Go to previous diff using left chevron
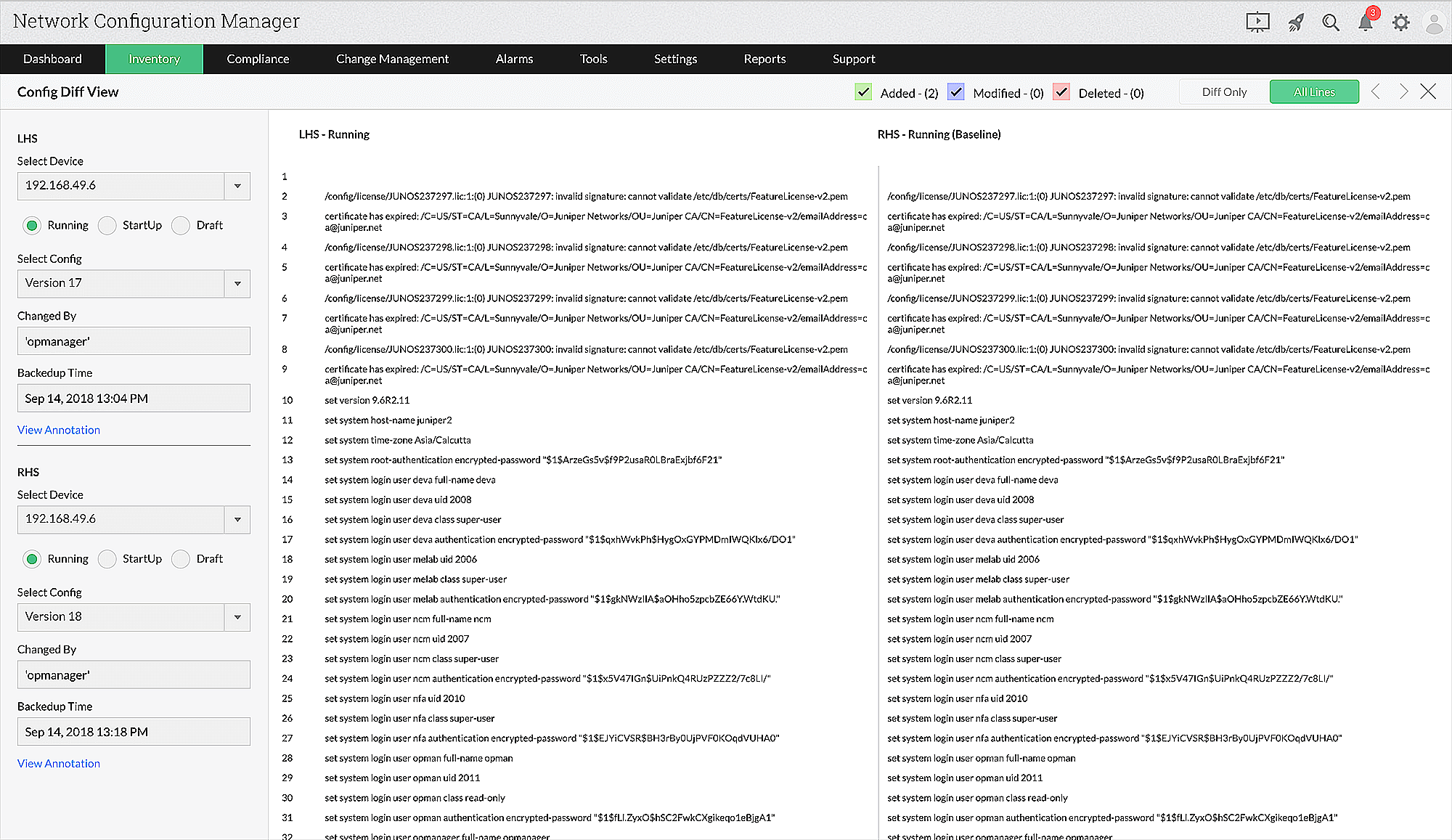 click(1376, 91)
